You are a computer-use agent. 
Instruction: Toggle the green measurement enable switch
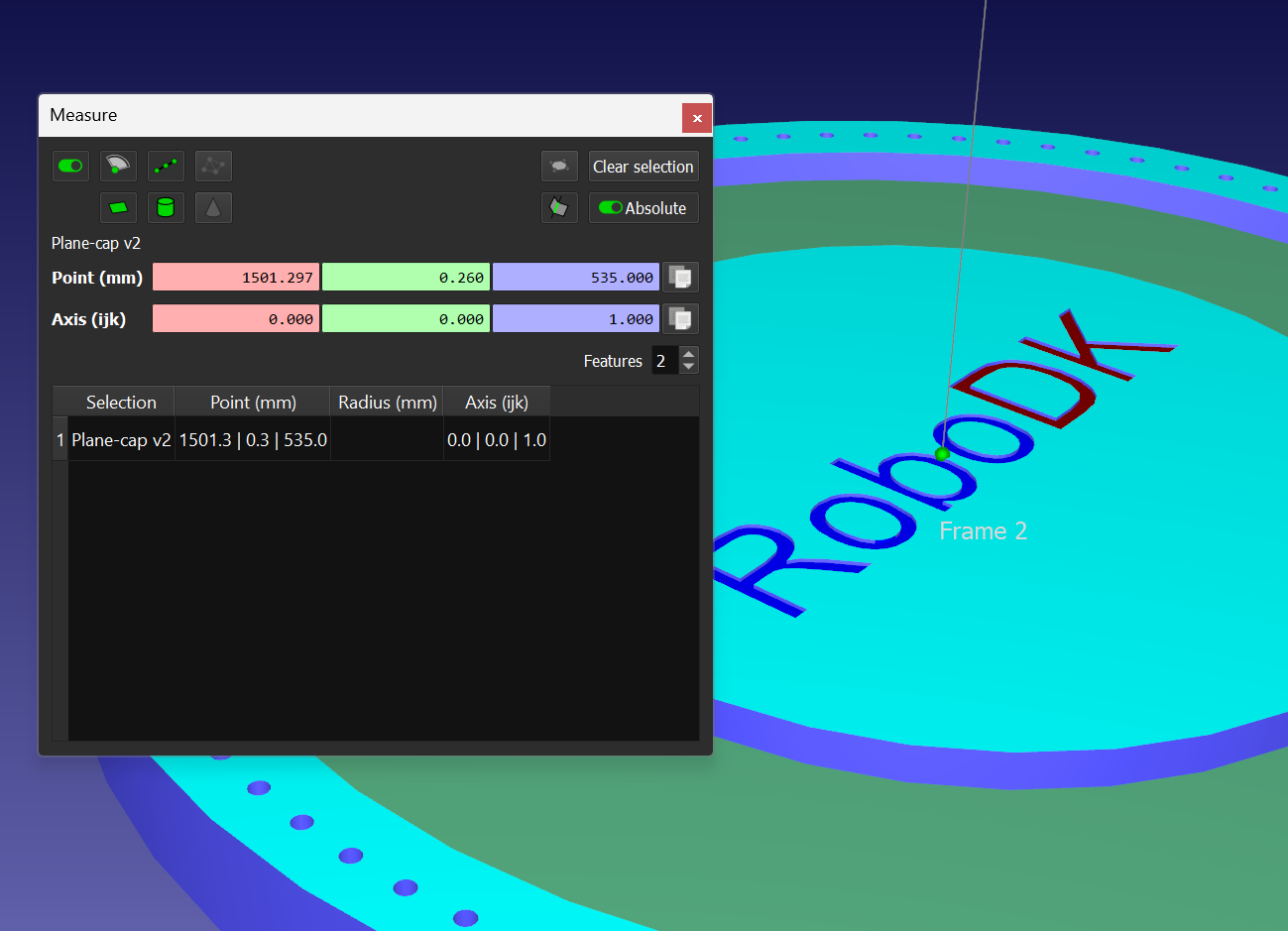pos(70,166)
